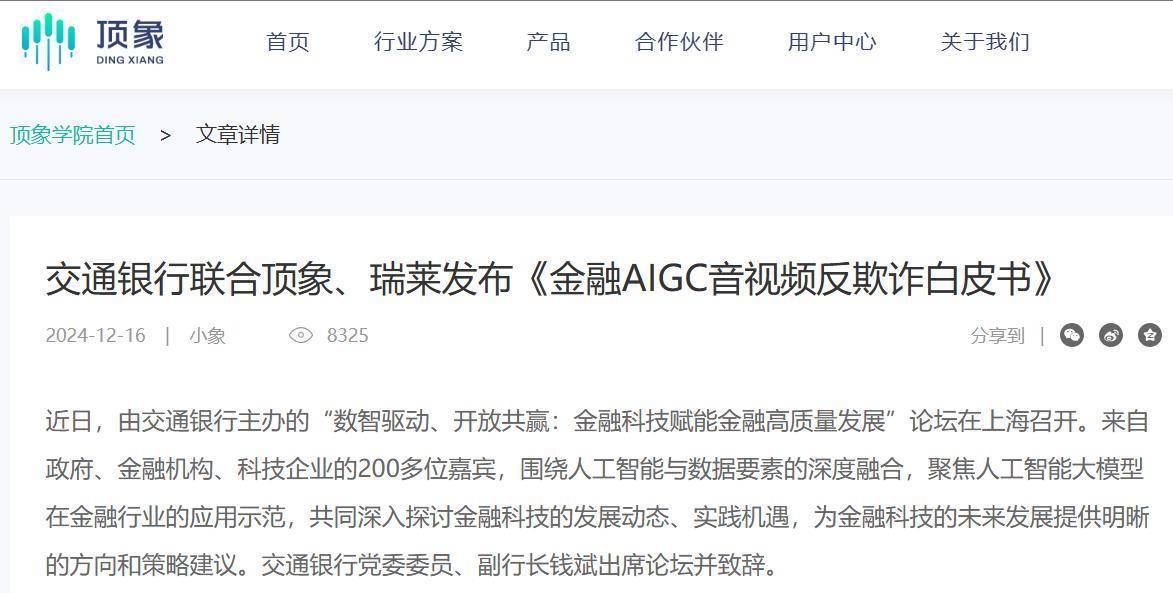Open 合作伙伴 menu item
1173x593 pixels.
[679, 42]
